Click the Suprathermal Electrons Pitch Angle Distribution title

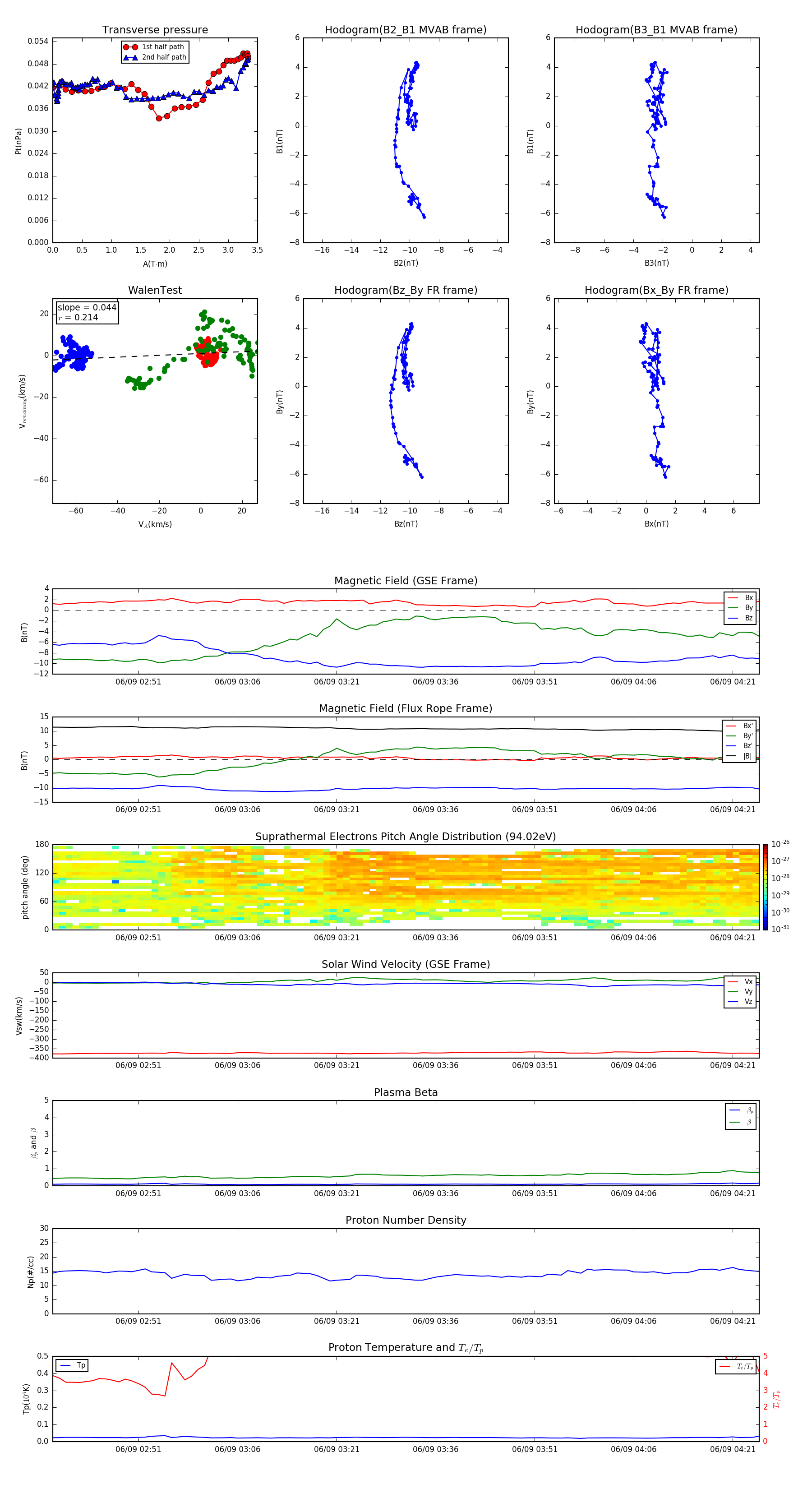pos(406,837)
